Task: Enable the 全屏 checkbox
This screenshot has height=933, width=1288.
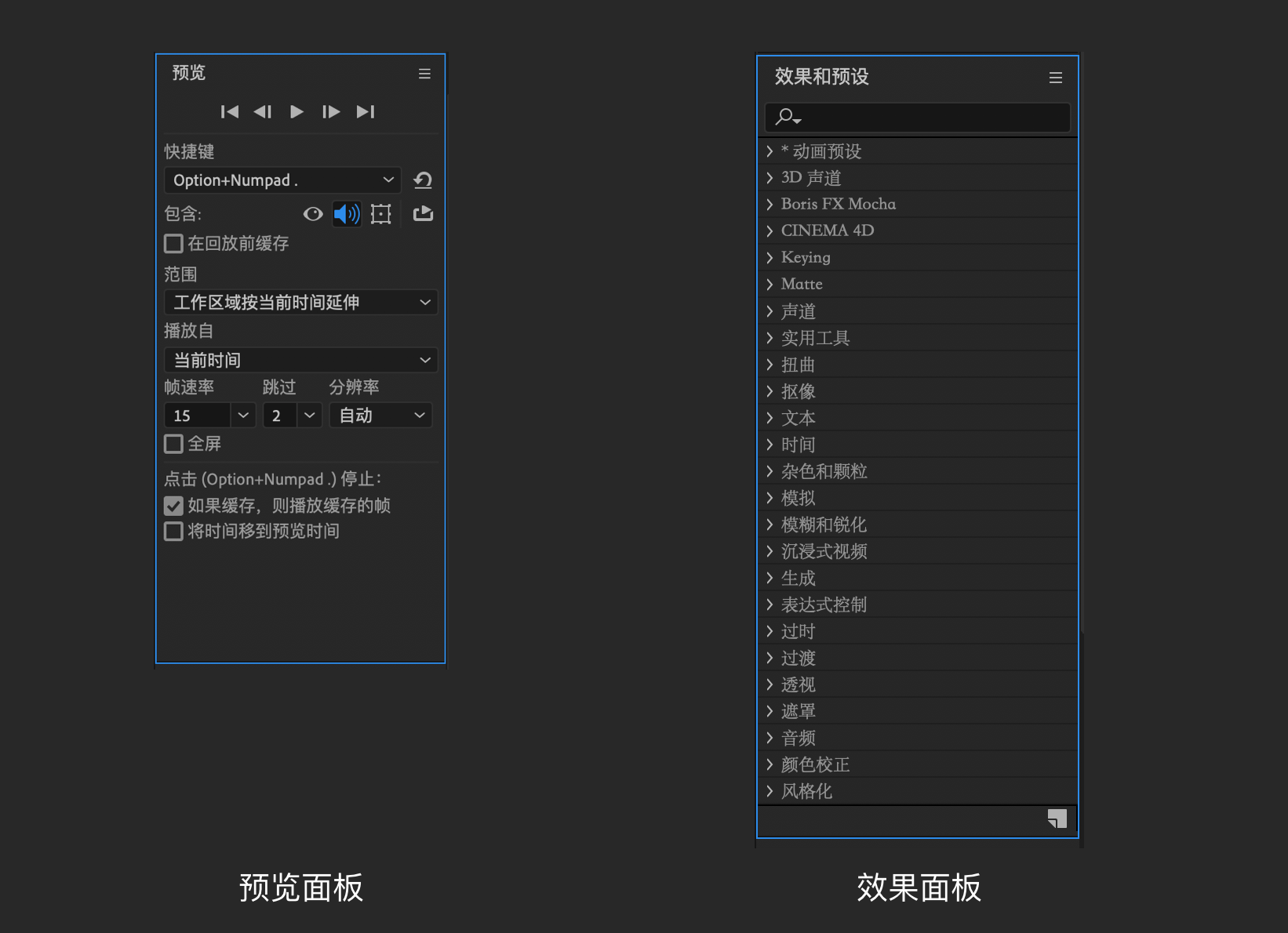Action: 173,445
